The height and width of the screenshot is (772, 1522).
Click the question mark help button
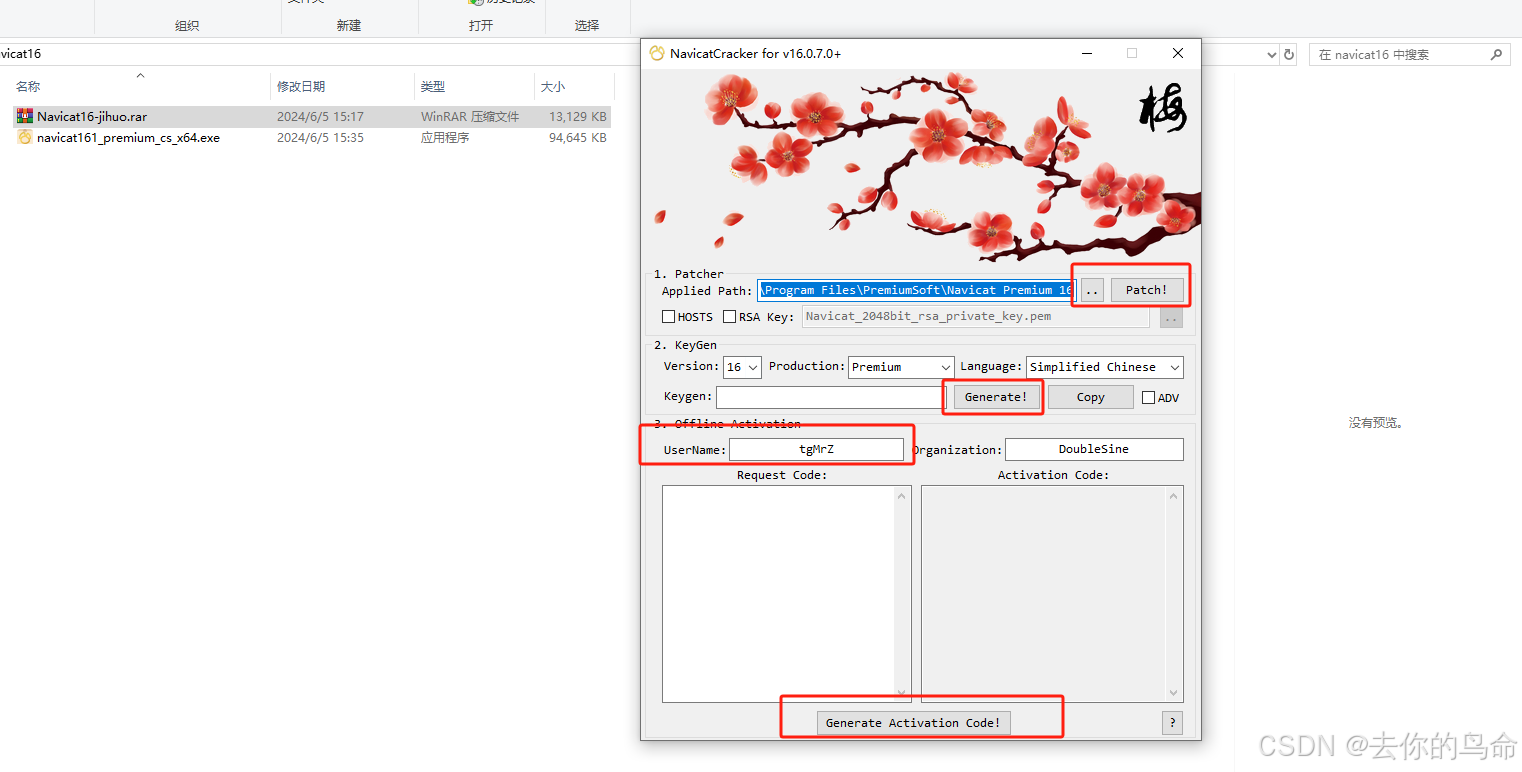pyautogui.click(x=1173, y=723)
